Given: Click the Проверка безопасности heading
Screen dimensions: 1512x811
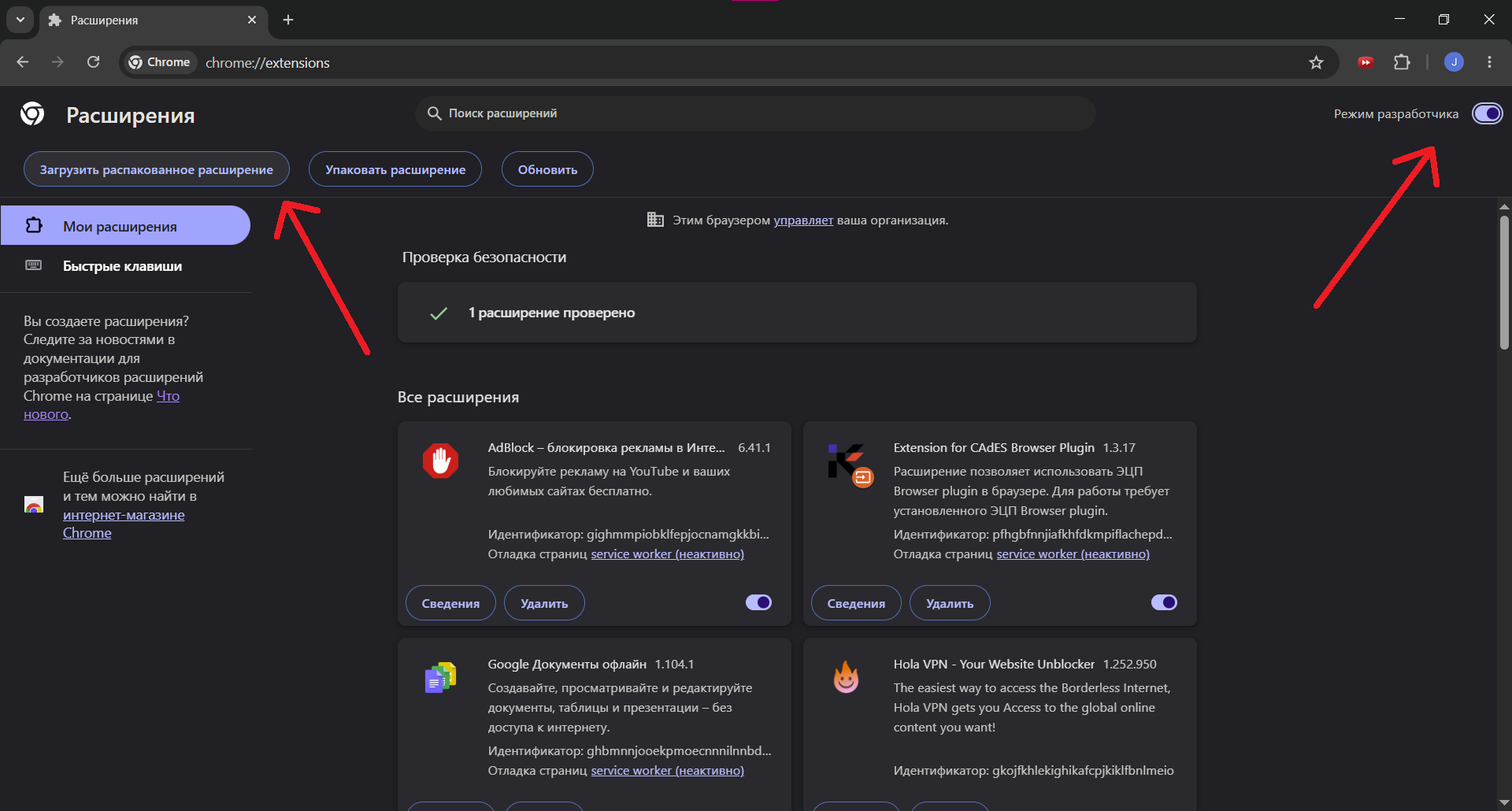Looking at the screenshot, I should [484, 257].
